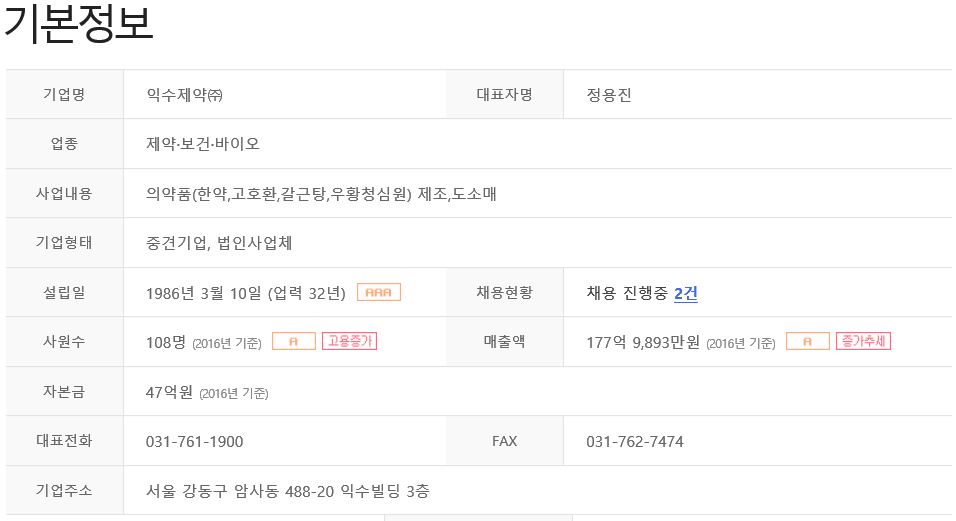Click the A grade badge next to 매출액 value
Viewport: 956px width, 521px height.
tap(808, 341)
